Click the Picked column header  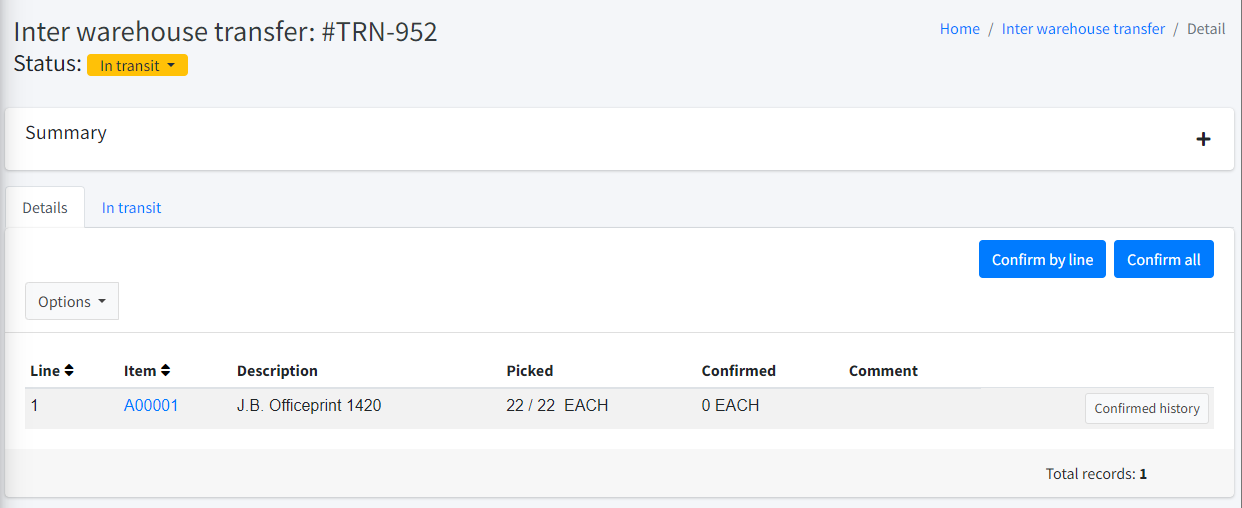click(x=530, y=371)
